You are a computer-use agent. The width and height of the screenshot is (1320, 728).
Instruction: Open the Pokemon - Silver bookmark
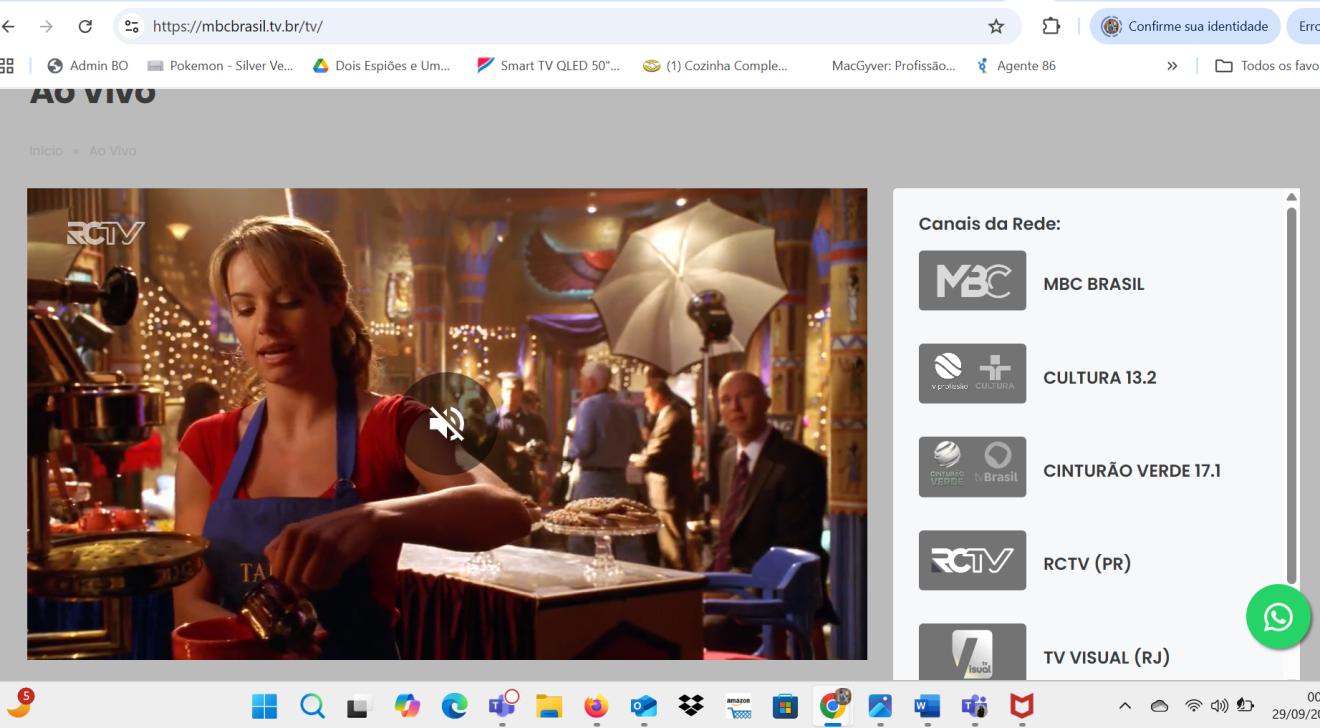[x=220, y=66]
